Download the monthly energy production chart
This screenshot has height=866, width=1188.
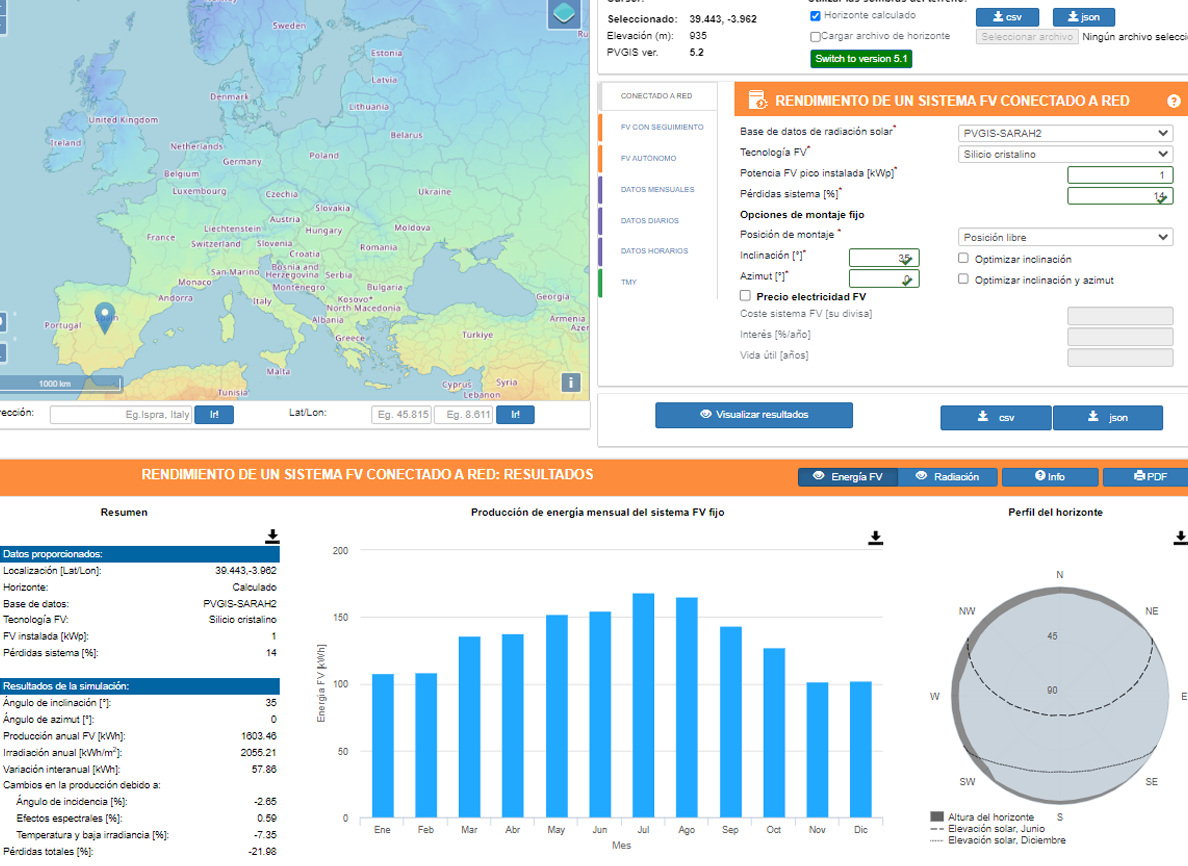click(875, 538)
